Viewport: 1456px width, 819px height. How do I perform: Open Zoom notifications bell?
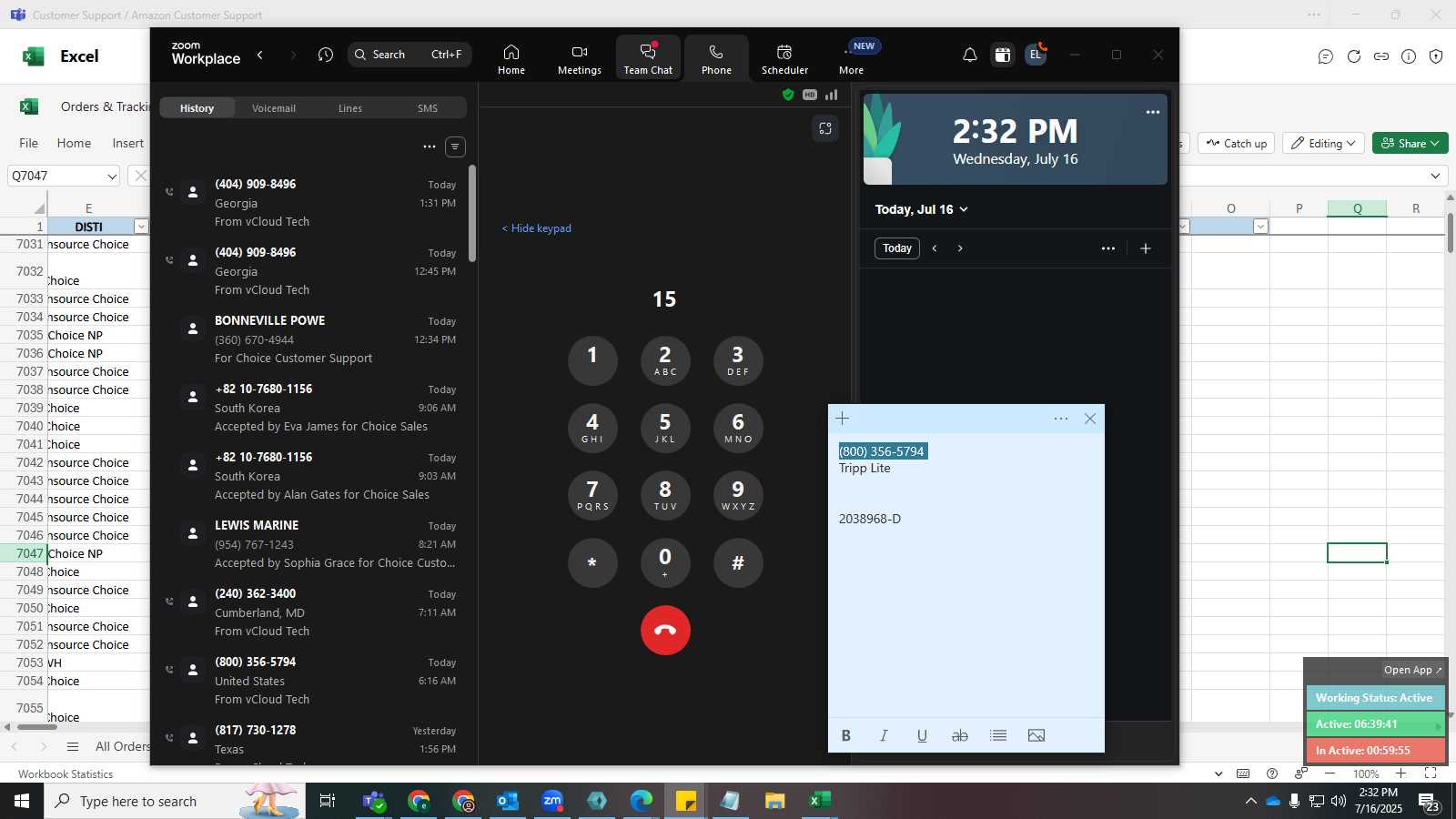point(970,55)
